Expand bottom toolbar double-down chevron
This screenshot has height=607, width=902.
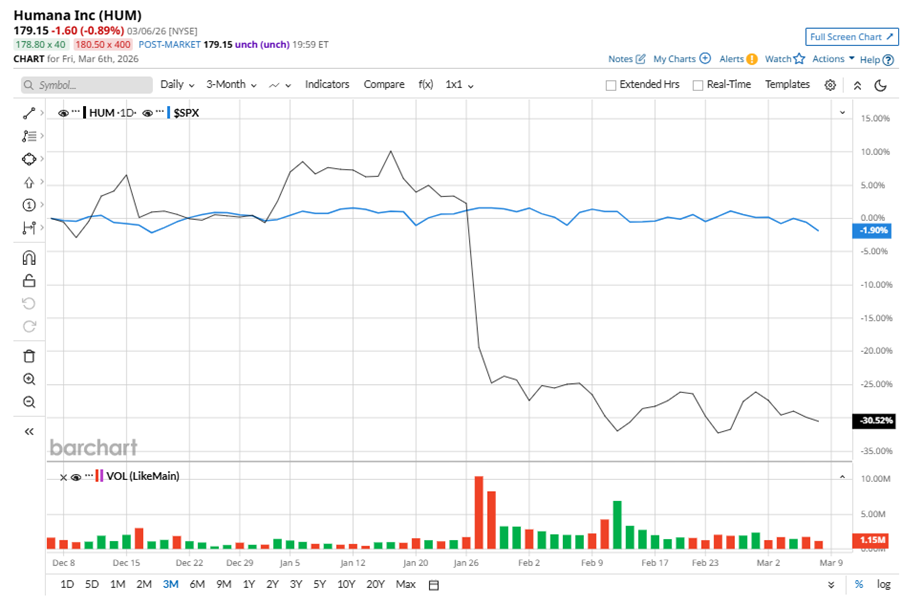(x=831, y=585)
